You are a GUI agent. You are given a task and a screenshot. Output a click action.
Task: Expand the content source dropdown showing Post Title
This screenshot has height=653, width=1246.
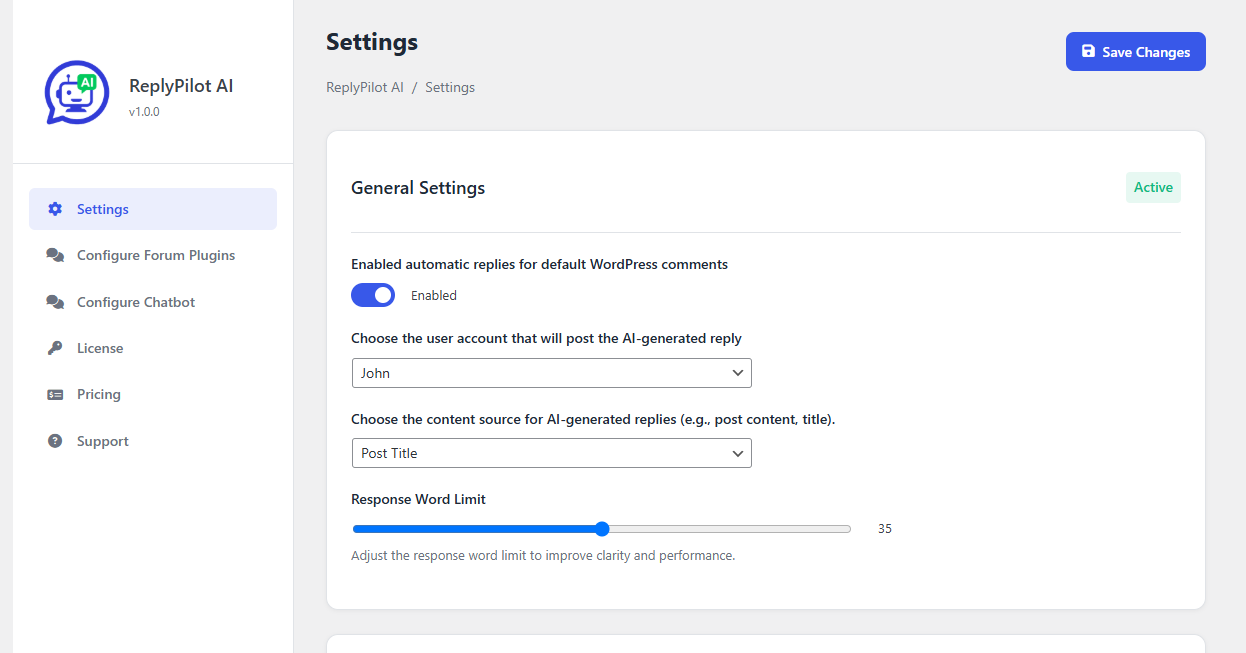tap(551, 453)
